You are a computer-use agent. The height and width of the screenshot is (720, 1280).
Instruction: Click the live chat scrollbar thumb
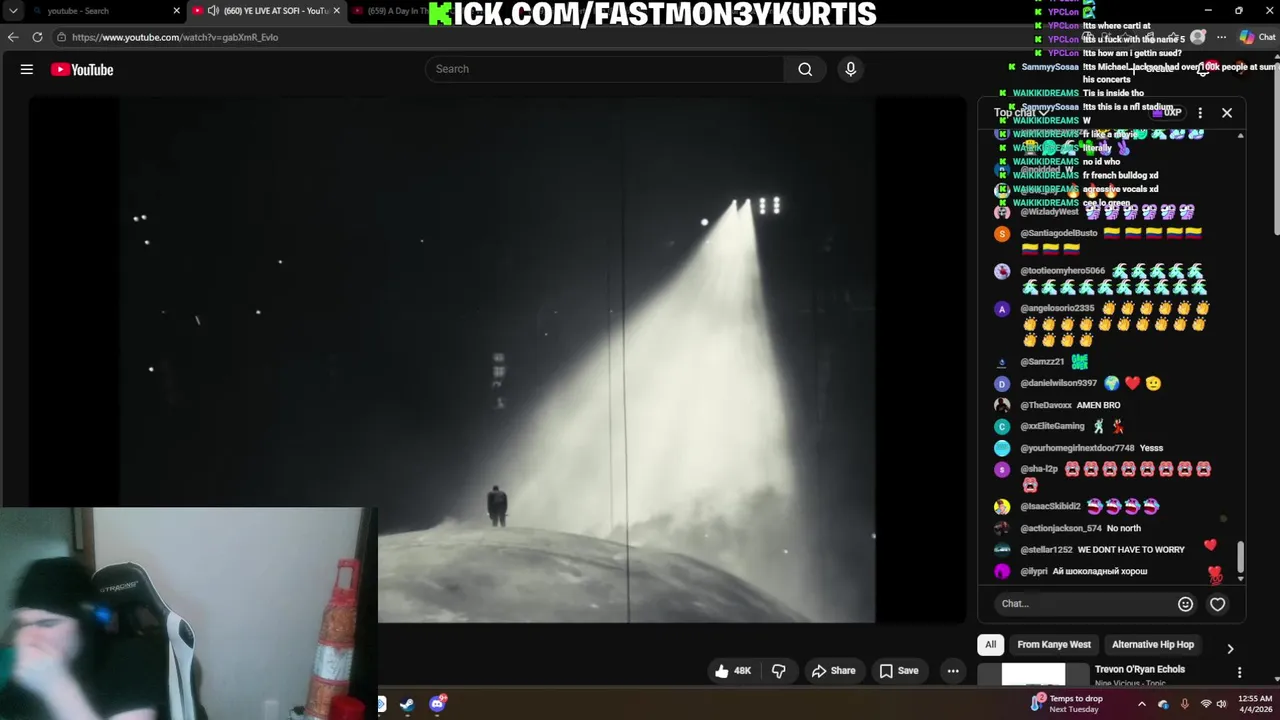tap(1240, 557)
